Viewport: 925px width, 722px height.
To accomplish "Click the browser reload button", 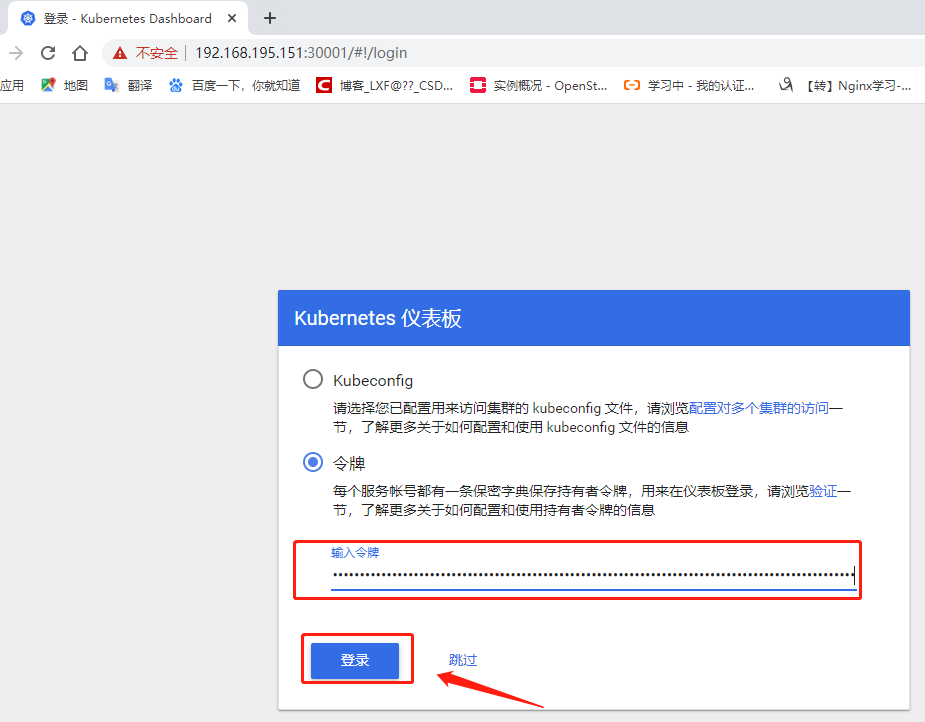I will coord(48,53).
